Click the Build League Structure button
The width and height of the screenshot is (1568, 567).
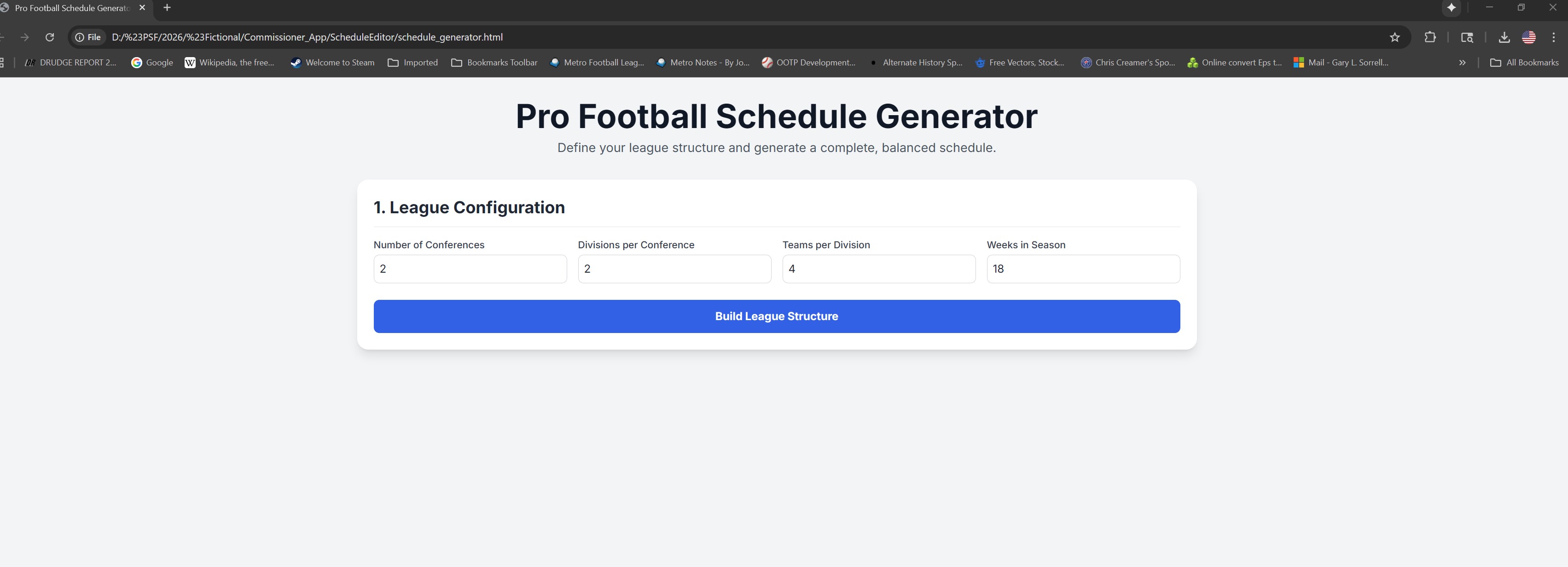(776, 316)
